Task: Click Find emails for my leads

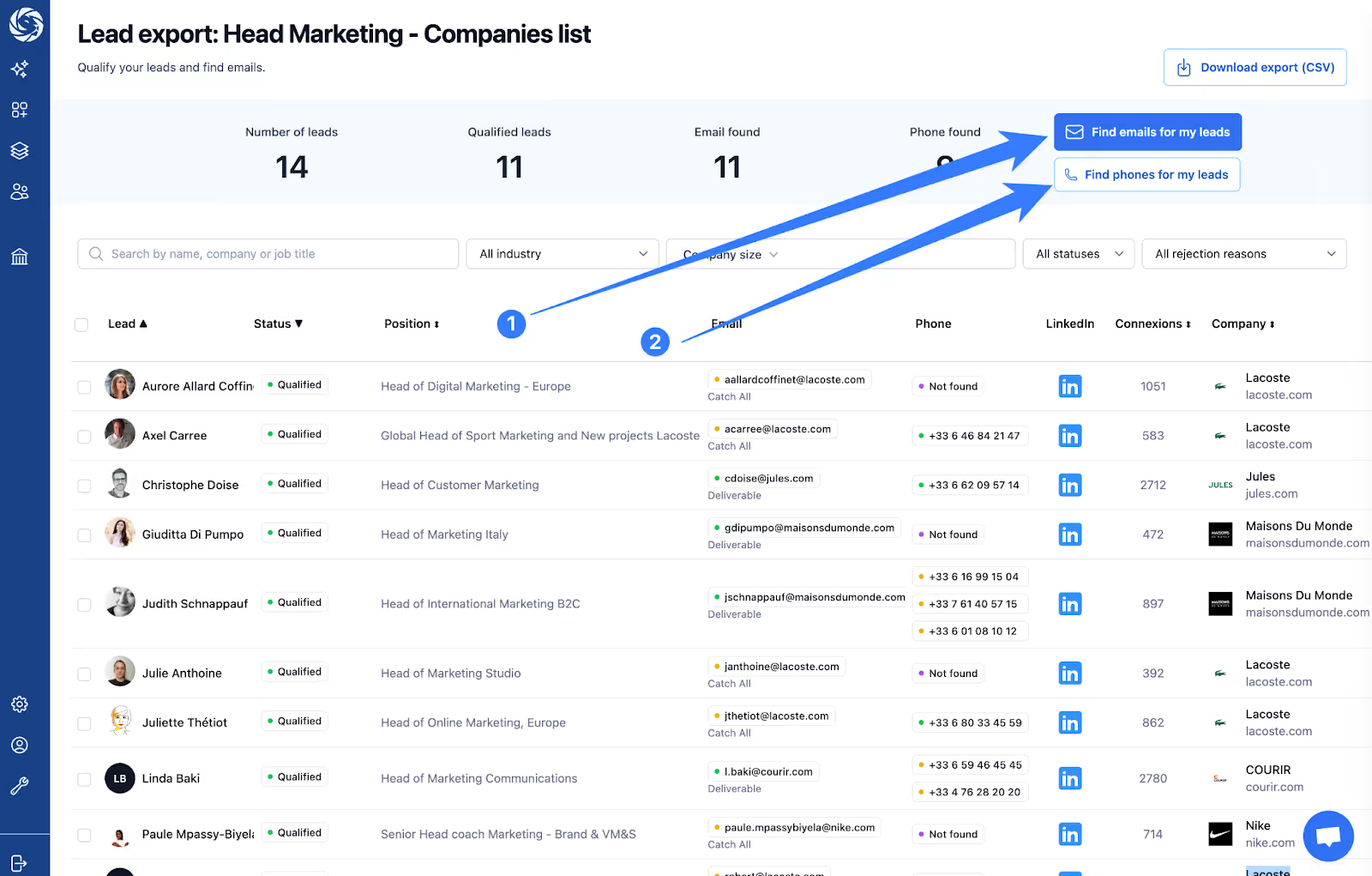Action: click(x=1147, y=132)
